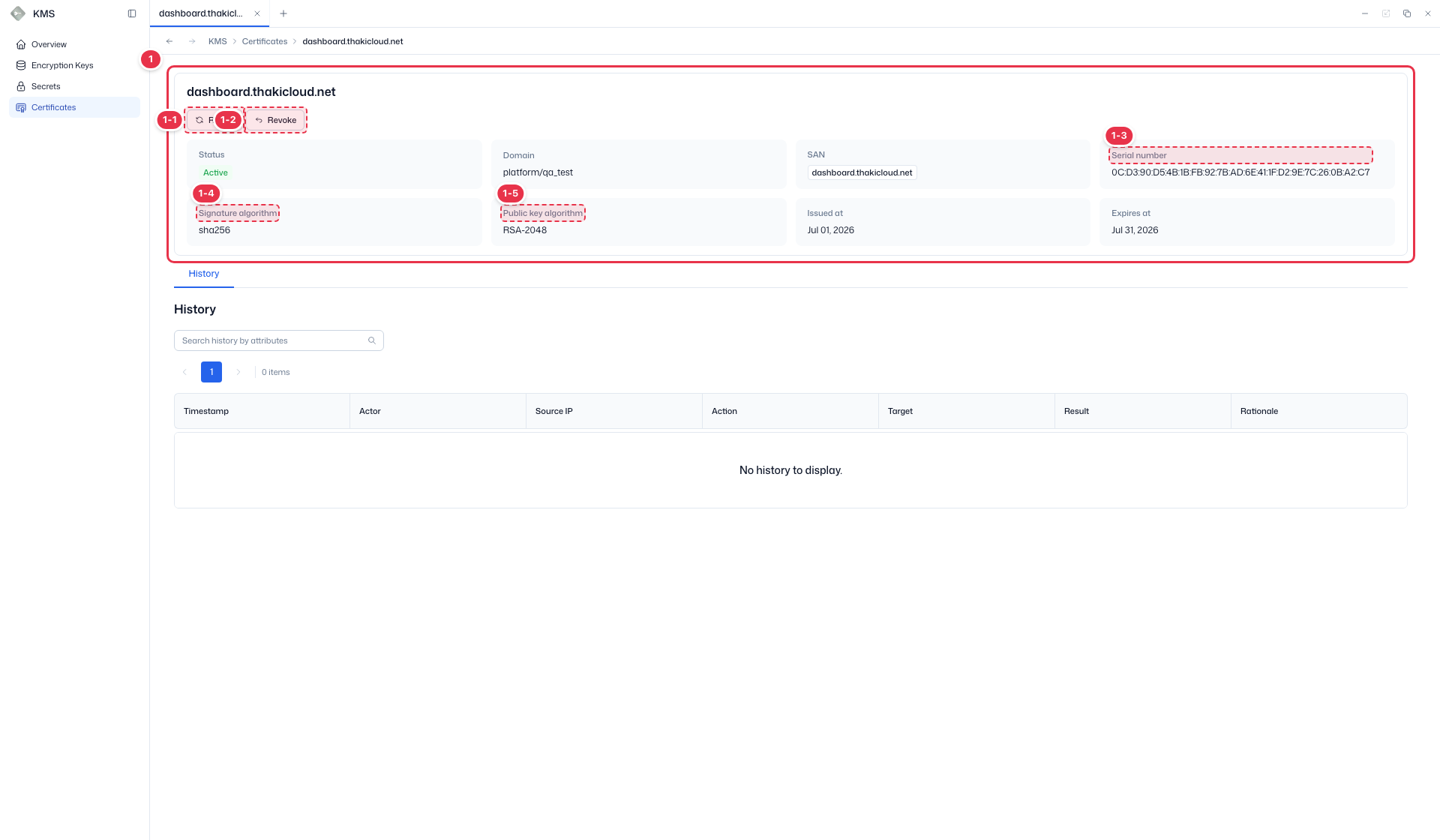Click the Target column header
This screenshot has width=1440, height=840.
(x=967, y=411)
